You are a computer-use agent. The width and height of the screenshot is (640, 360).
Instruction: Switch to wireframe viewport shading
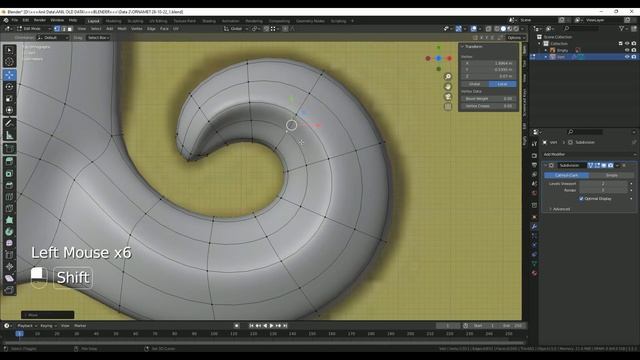tap(497, 29)
